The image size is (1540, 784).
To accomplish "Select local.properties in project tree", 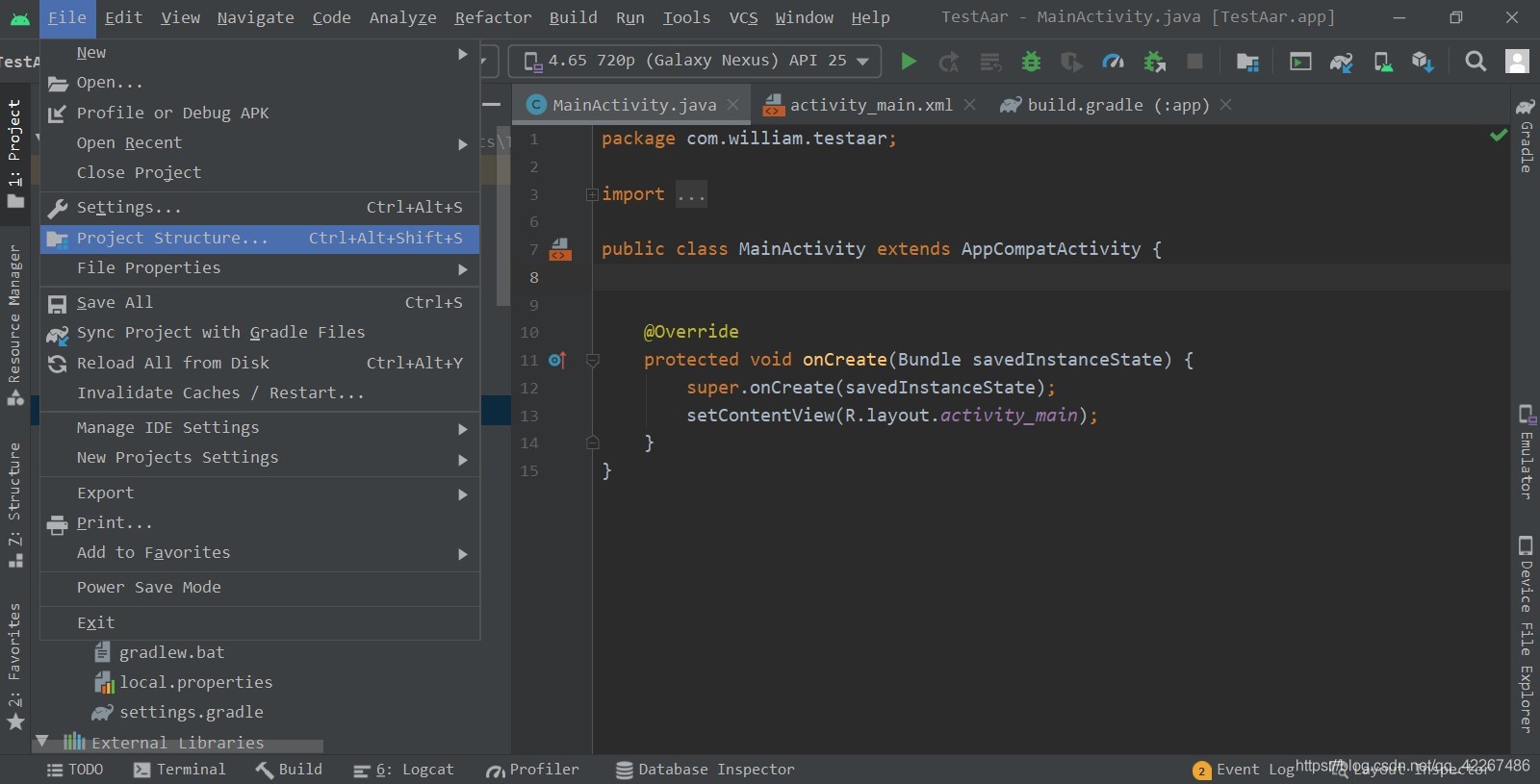I will pos(196,683).
